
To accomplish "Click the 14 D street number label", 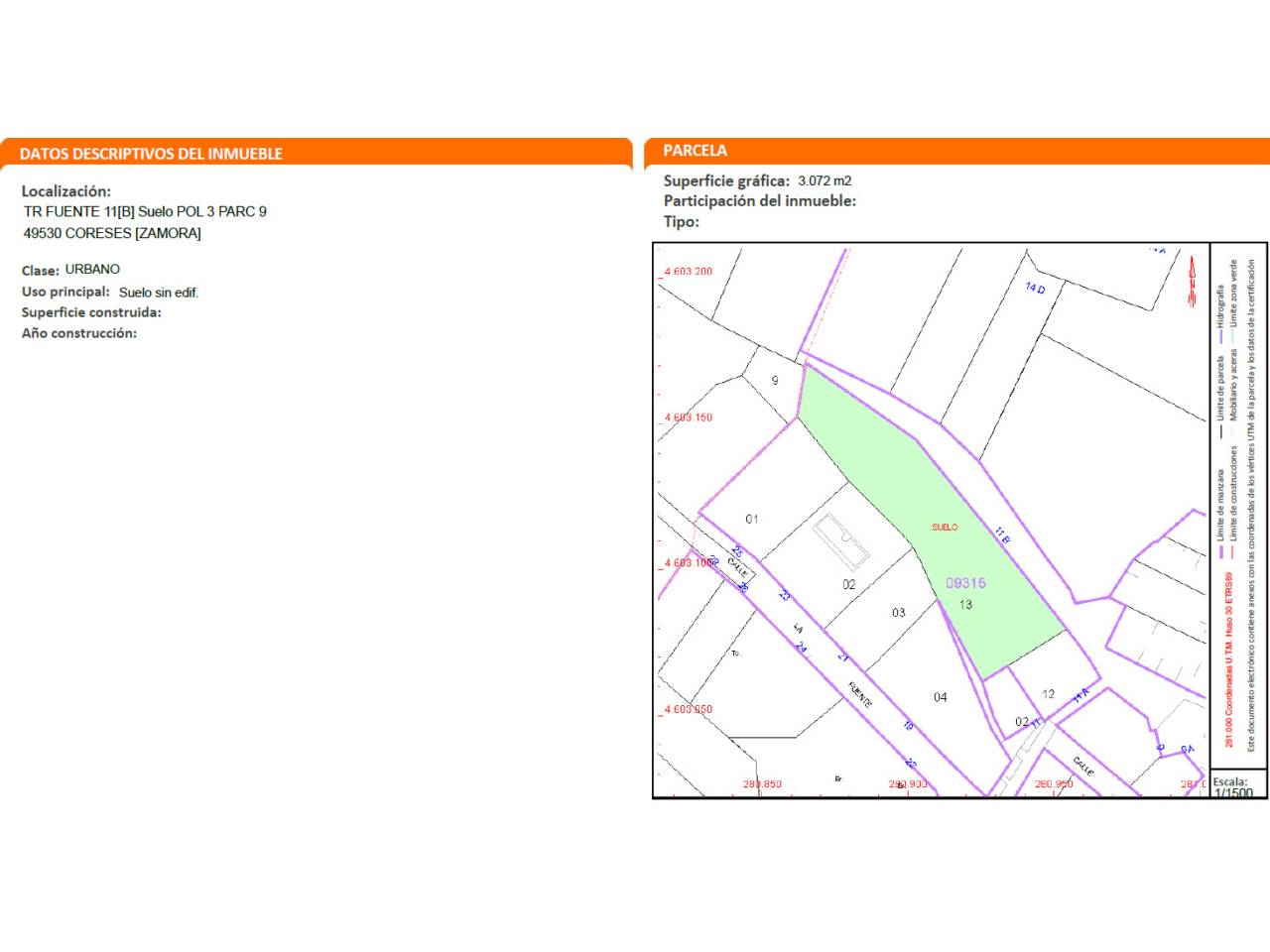I will pyautogui.click(x=1035, y=288).
